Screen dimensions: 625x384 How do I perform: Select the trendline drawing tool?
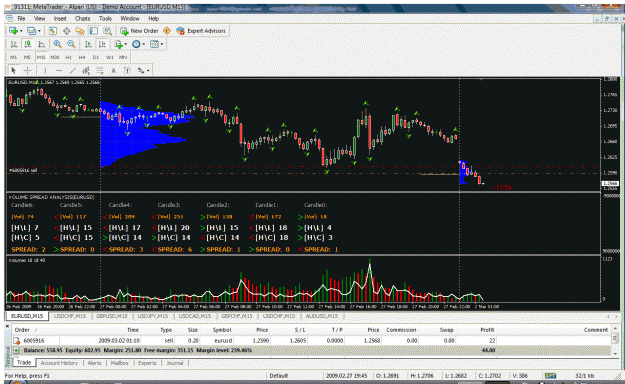pos(72,71)
